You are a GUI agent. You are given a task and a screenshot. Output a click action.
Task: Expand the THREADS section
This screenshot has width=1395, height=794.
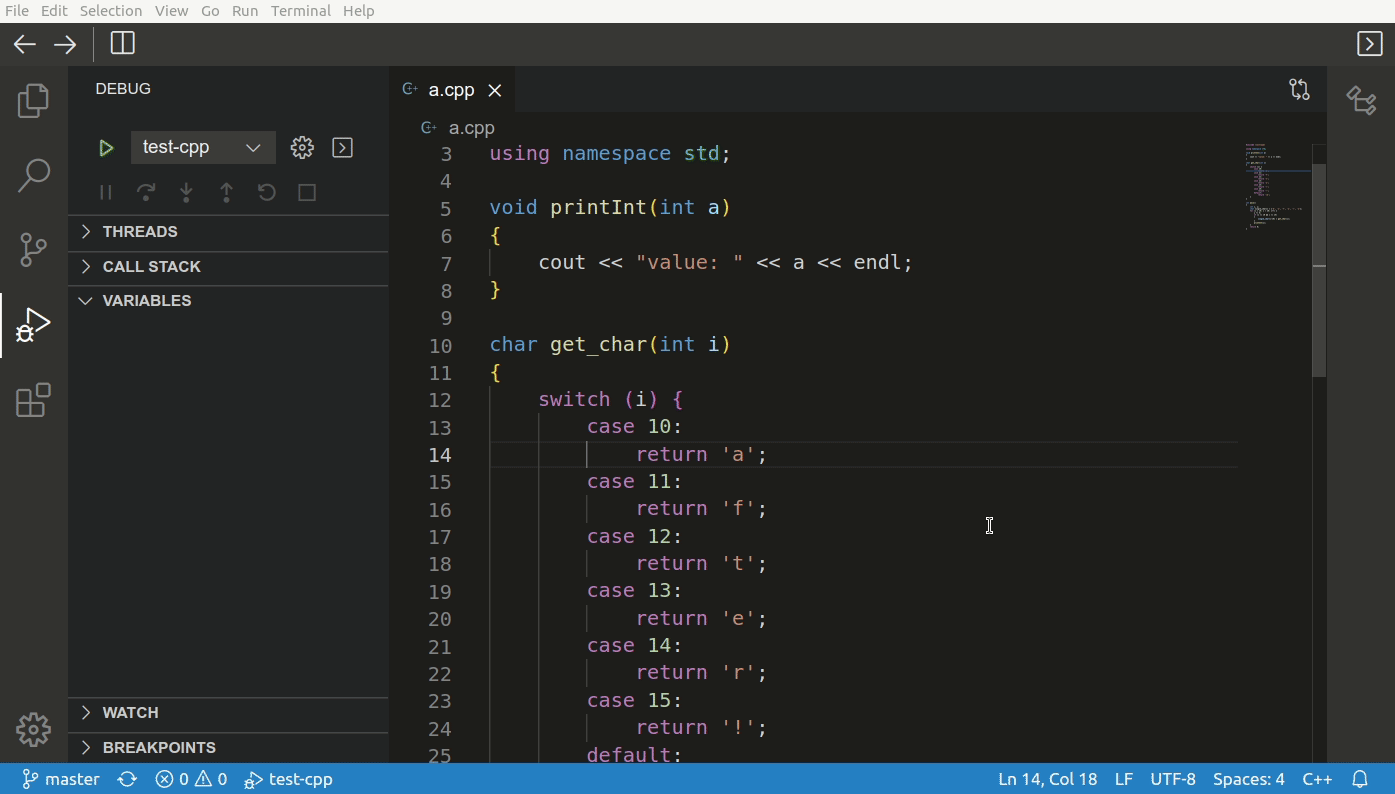pyautogui.click(x=228, y=231)
